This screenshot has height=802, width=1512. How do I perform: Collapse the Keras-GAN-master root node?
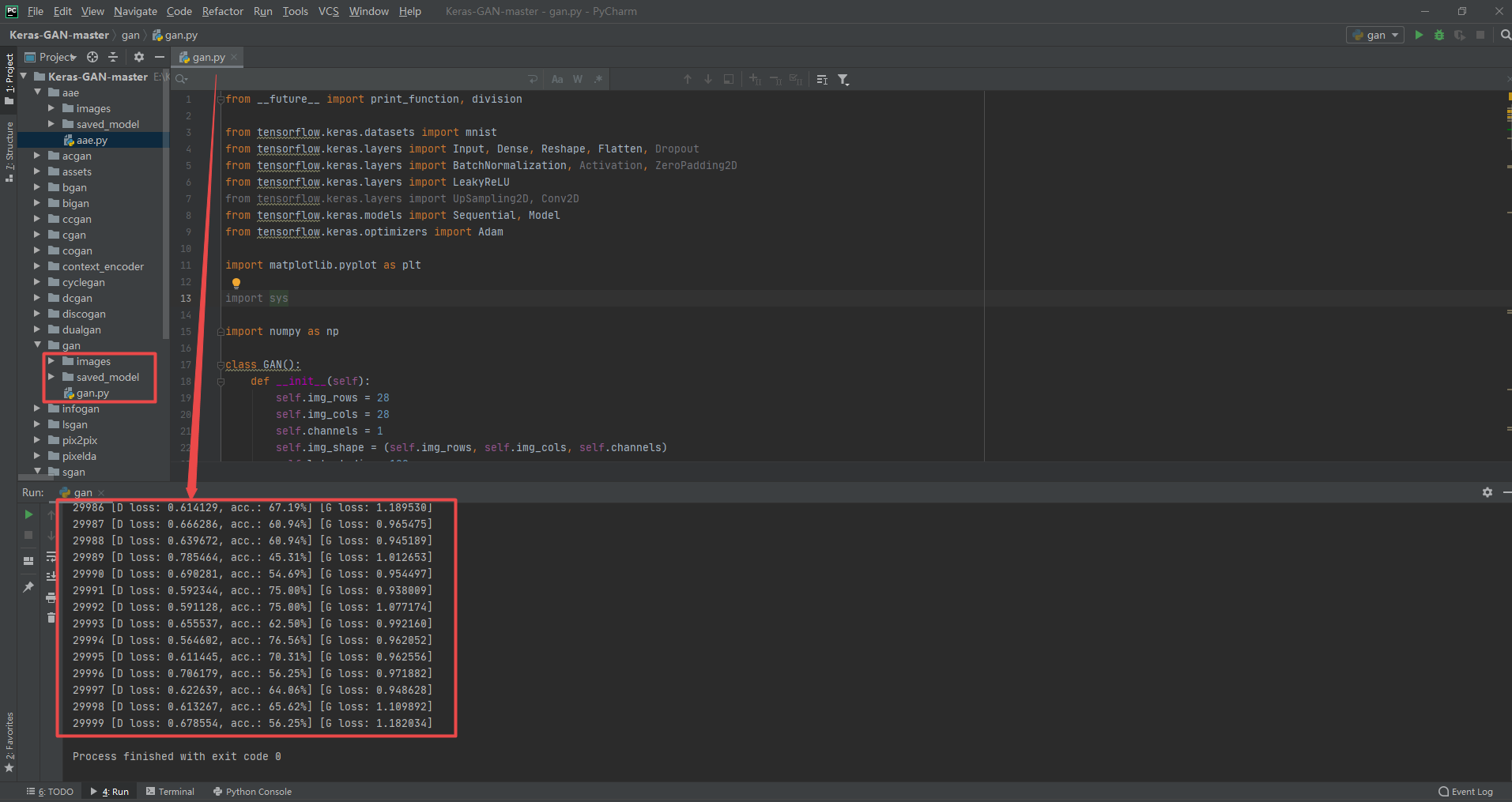pyautogui.click(x=24, y=77)
